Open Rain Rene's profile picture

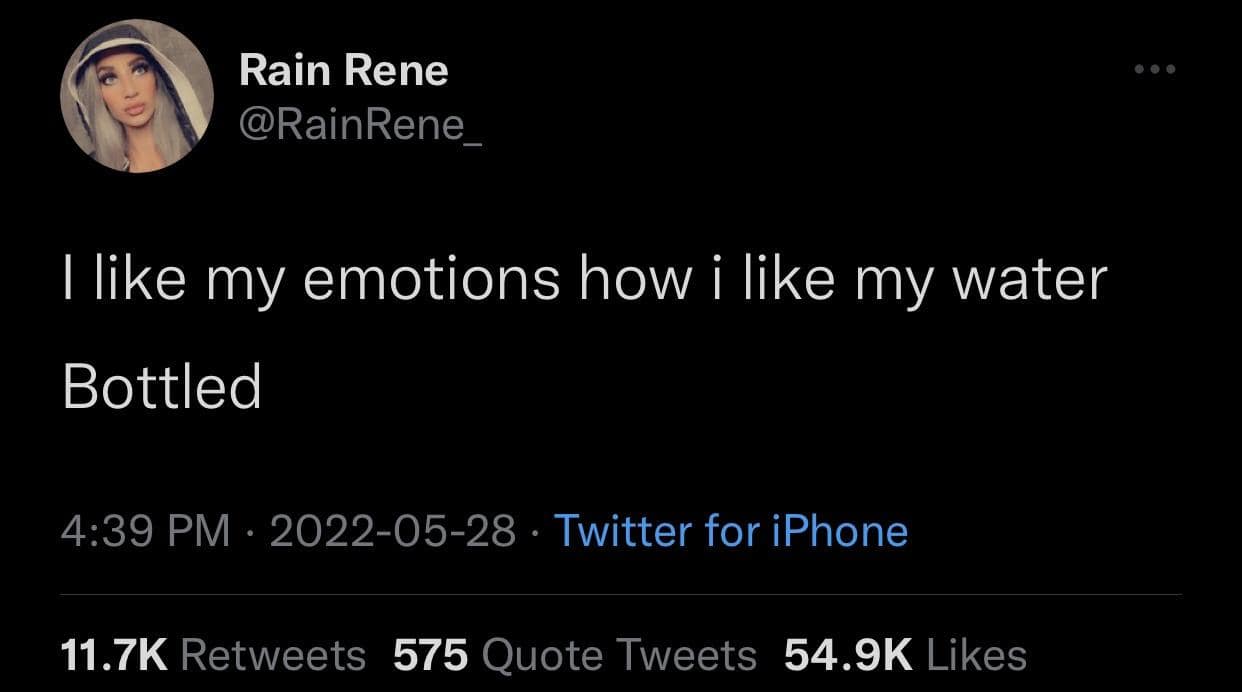pos(137,97)
